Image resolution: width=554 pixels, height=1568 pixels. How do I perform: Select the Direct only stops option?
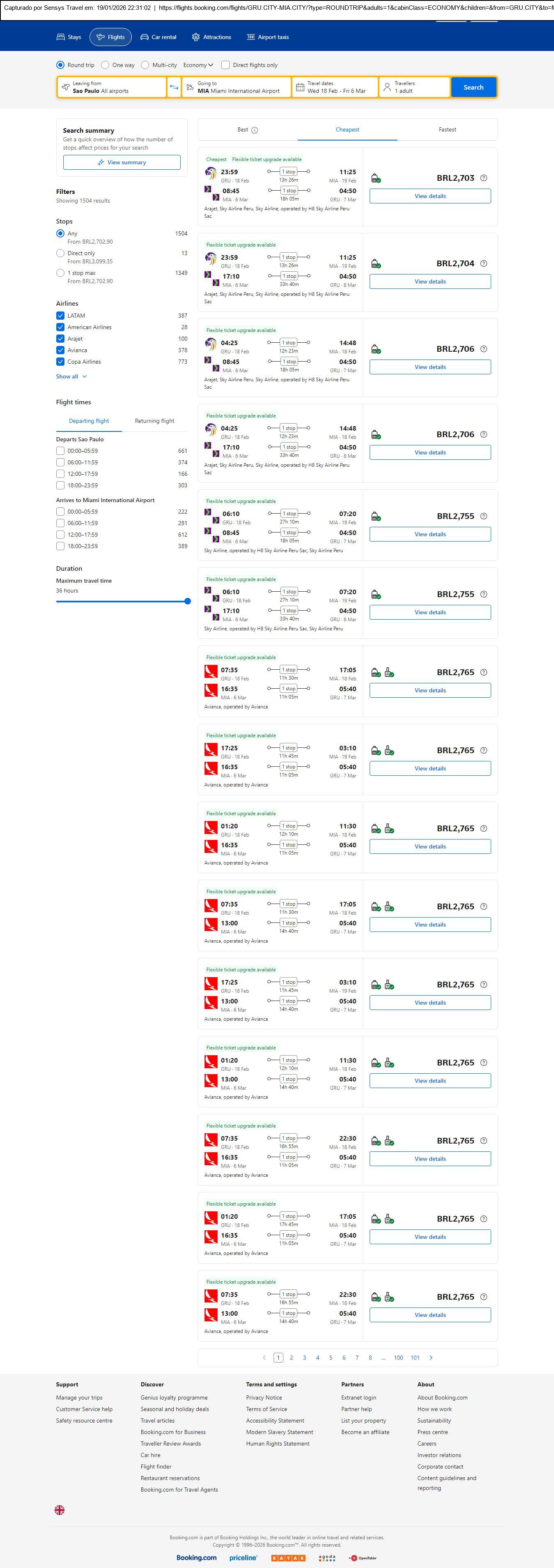point(60,253)
